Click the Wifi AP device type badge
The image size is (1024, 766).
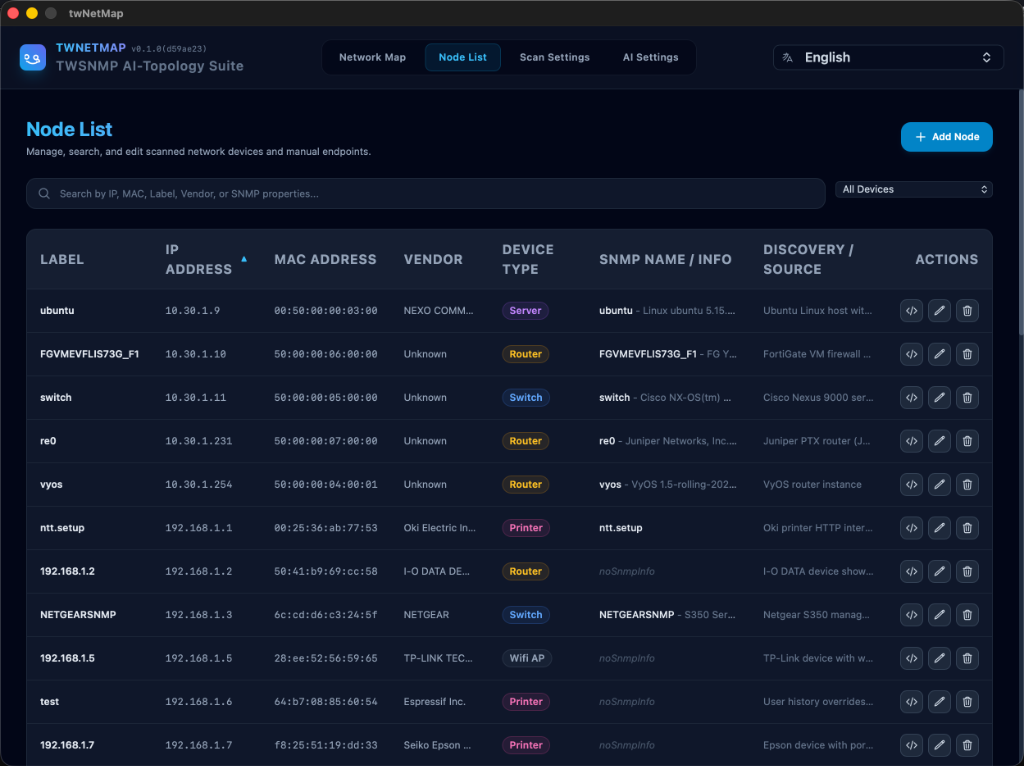[527, 658]
